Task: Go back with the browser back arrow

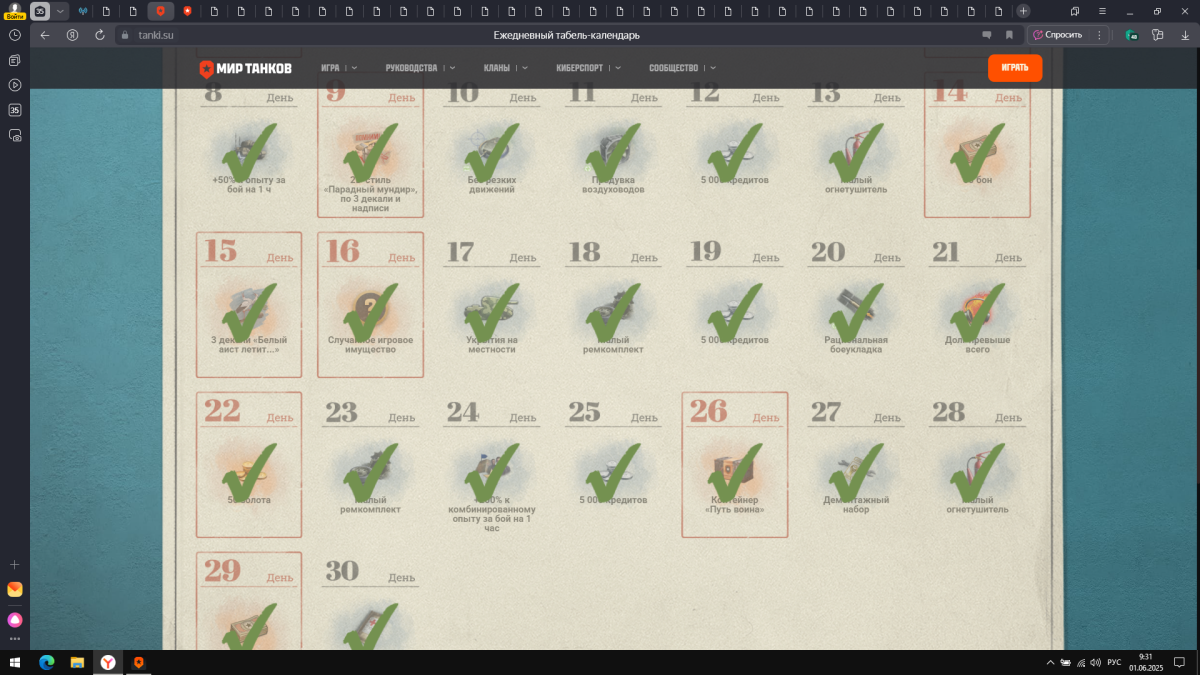Action: point(44,34)
